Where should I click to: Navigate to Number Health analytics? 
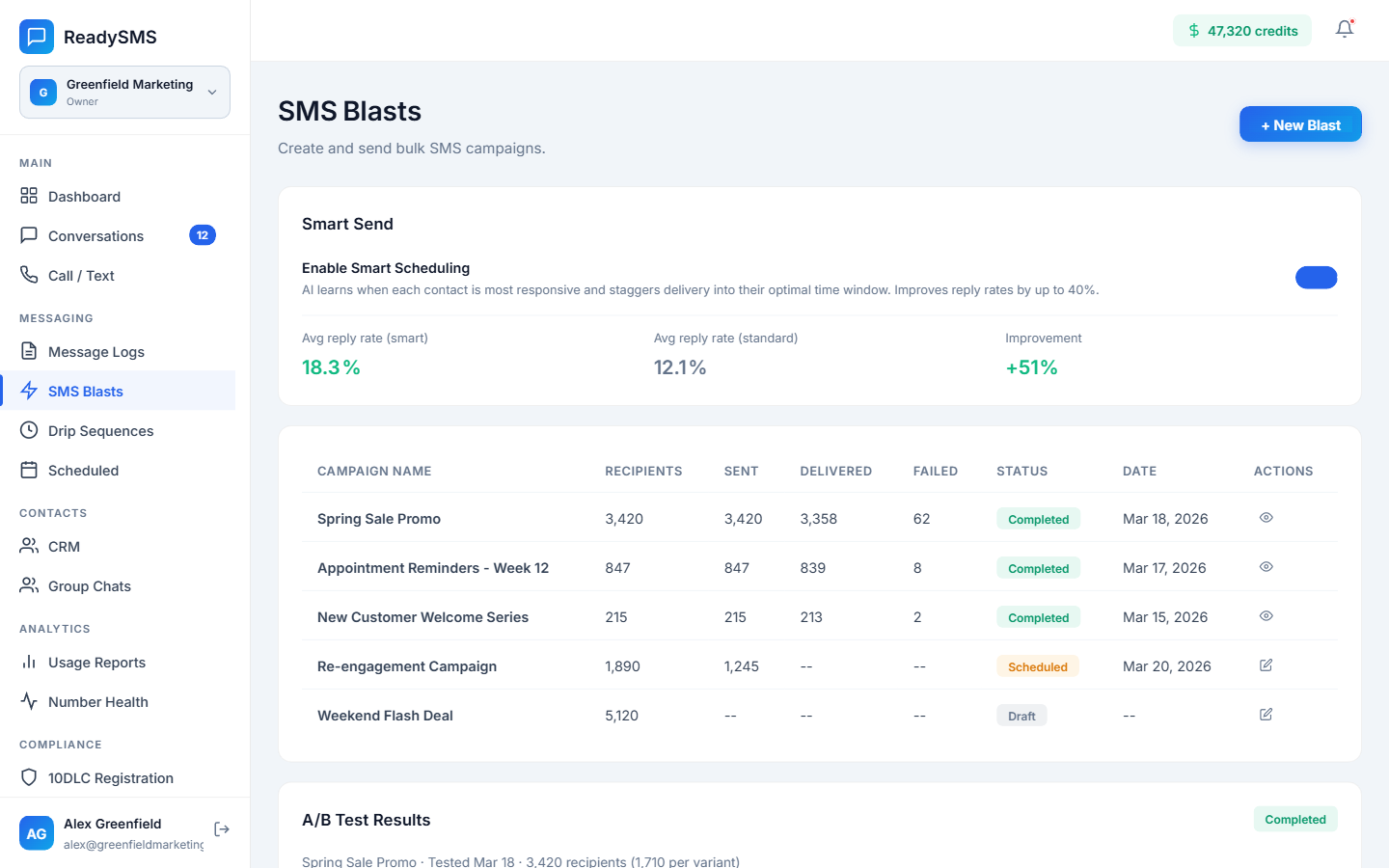[97, 702]
